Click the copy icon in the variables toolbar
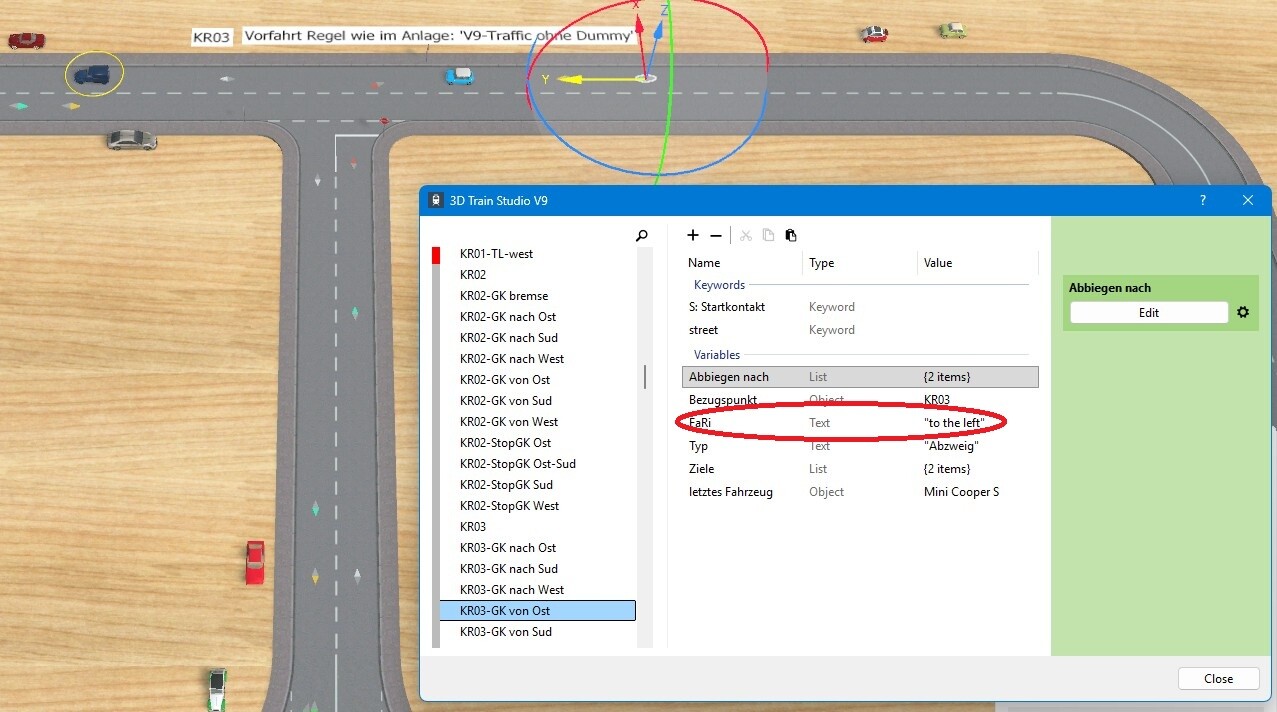The width and height of the screenshot is (1277, 712). click(x=768, y=236)
